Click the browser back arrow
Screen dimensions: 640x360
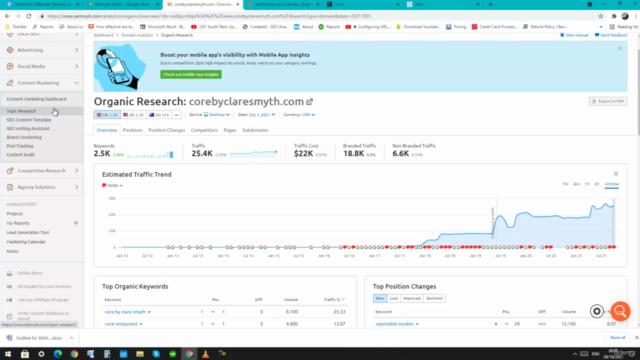[x=7, y=16]
